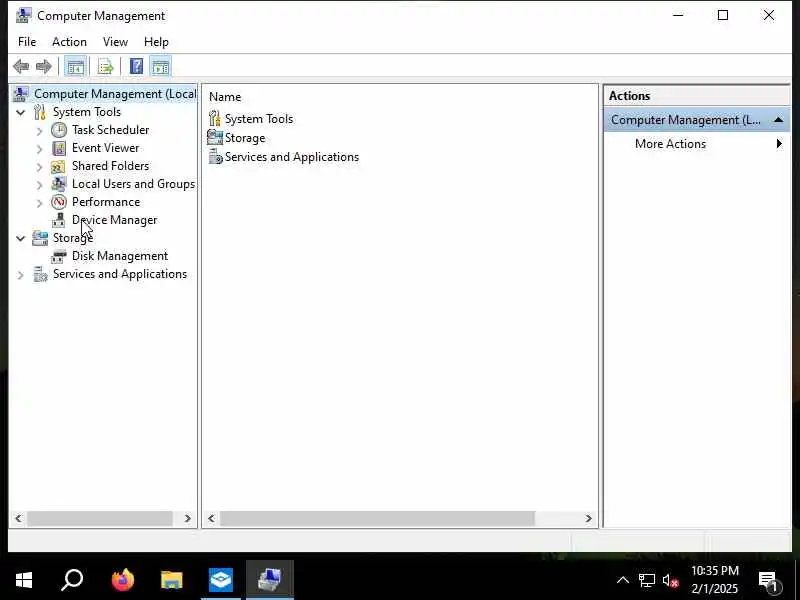Open the Action menu
Screen dimensions: 800x600
(x=69, y=42)
